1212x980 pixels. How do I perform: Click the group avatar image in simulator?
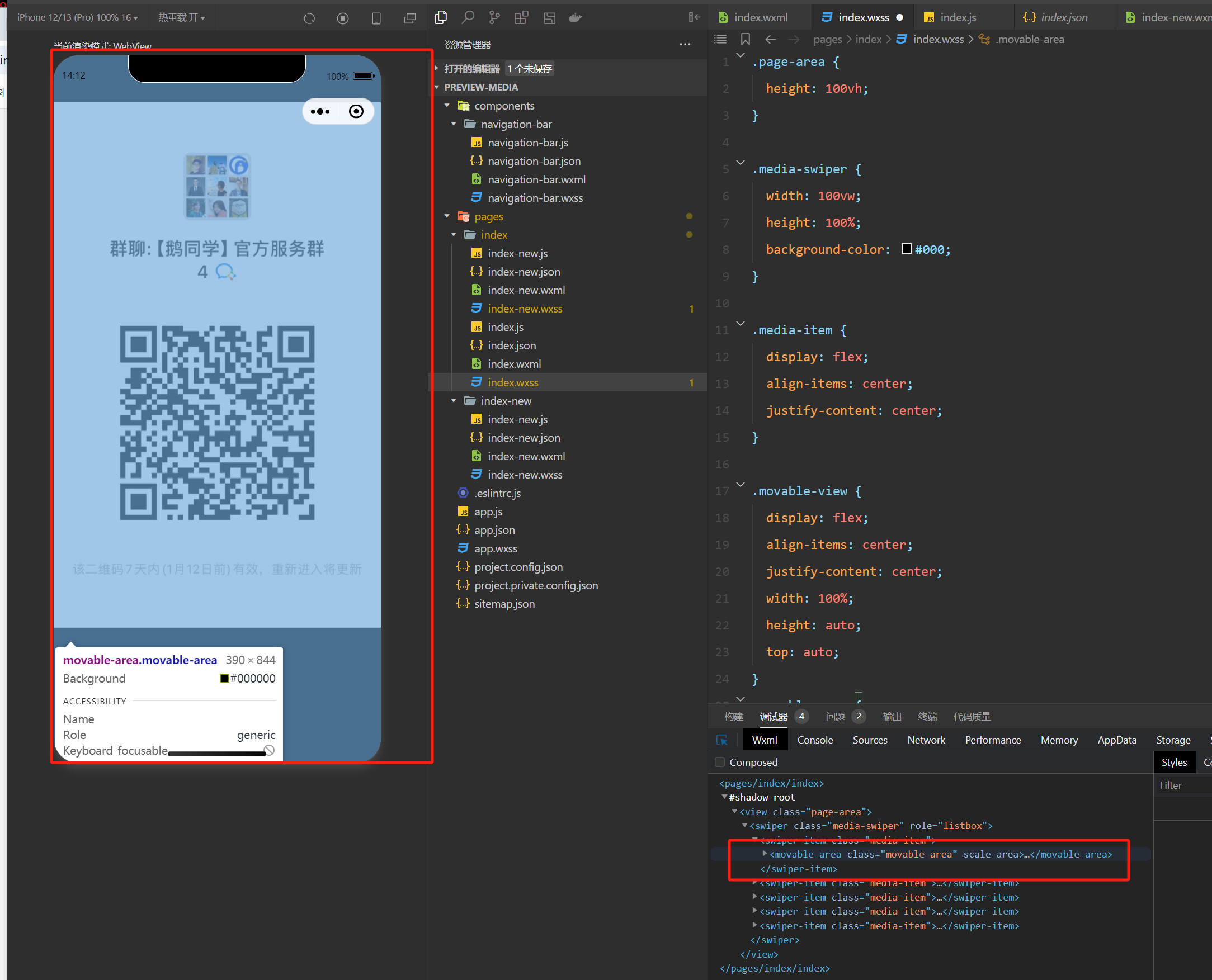[217, 186]
